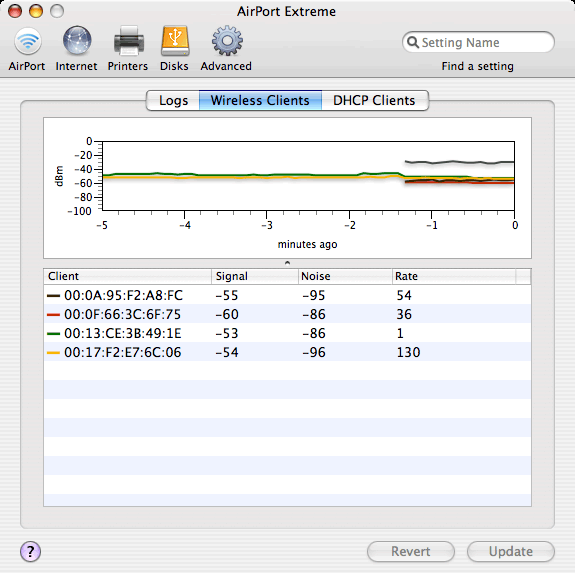Click the yellow minimize window button

[x=36, y=11]
